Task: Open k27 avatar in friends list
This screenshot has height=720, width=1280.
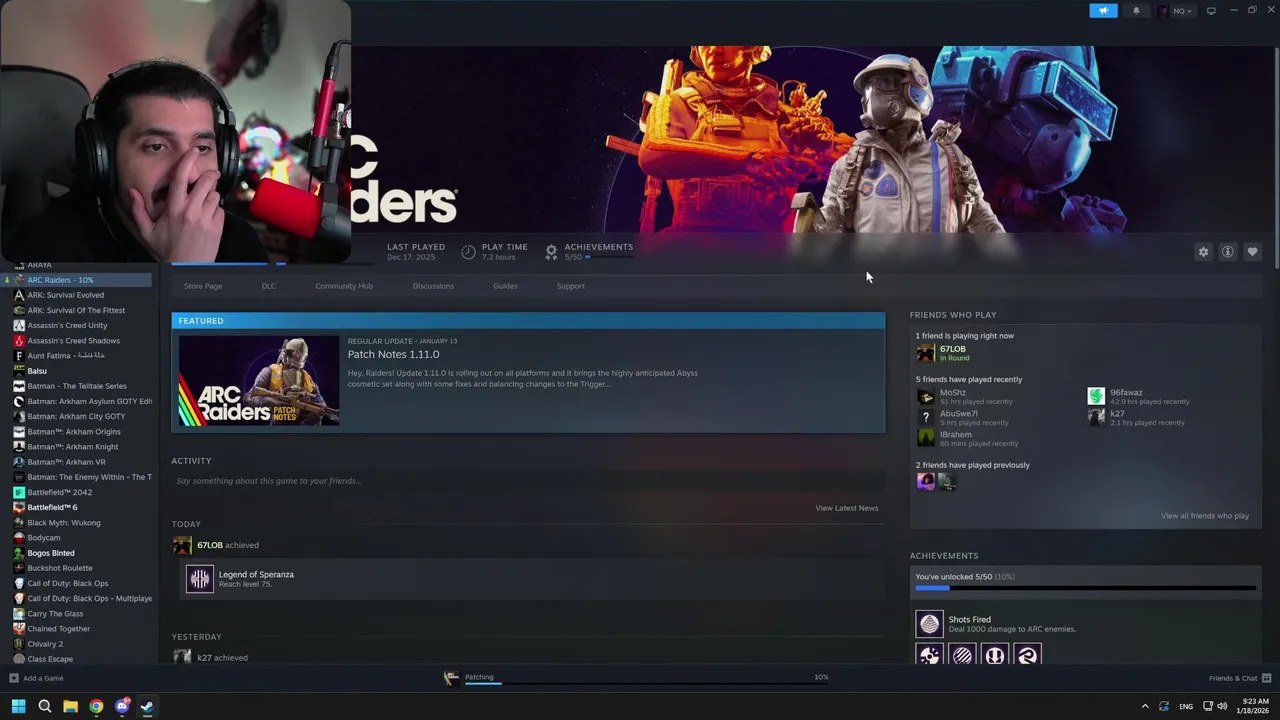Action: click(1096, 418)
